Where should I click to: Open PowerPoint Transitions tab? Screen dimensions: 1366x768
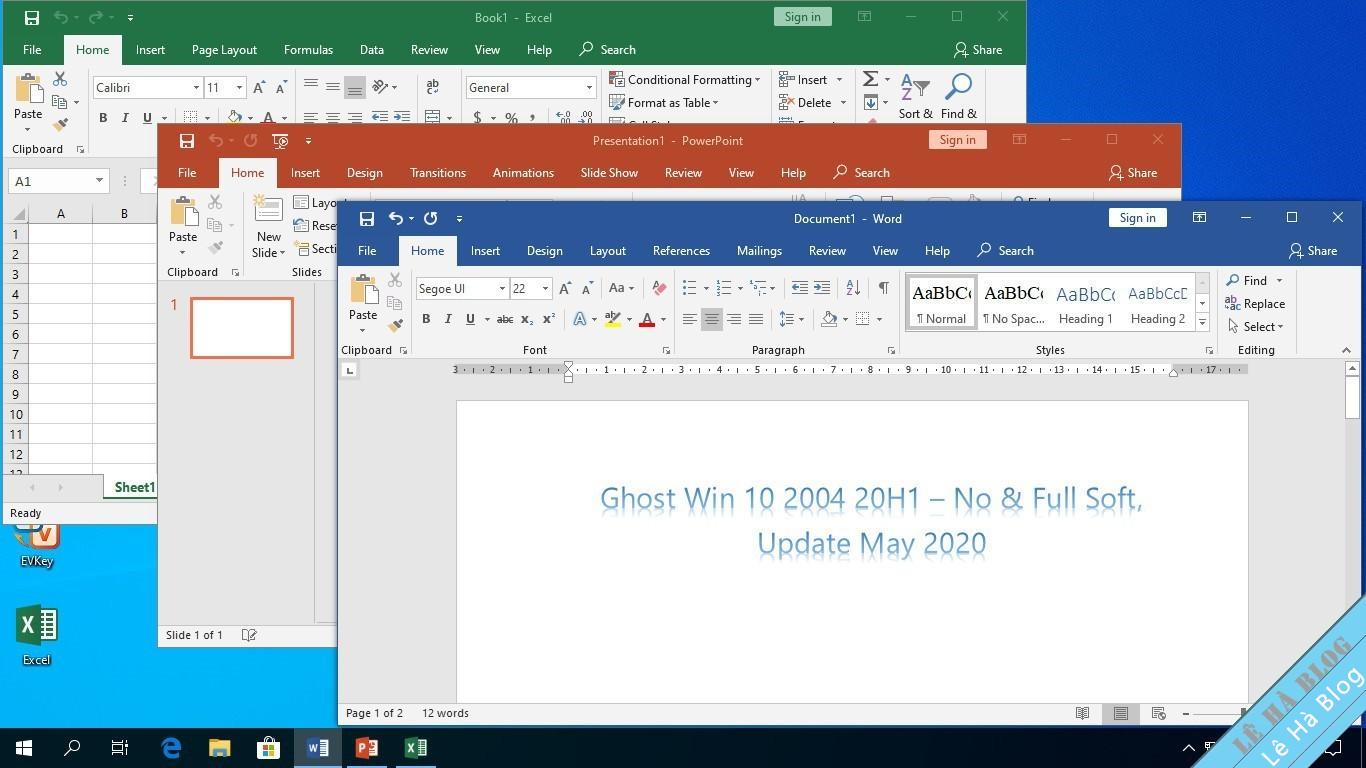437,173
